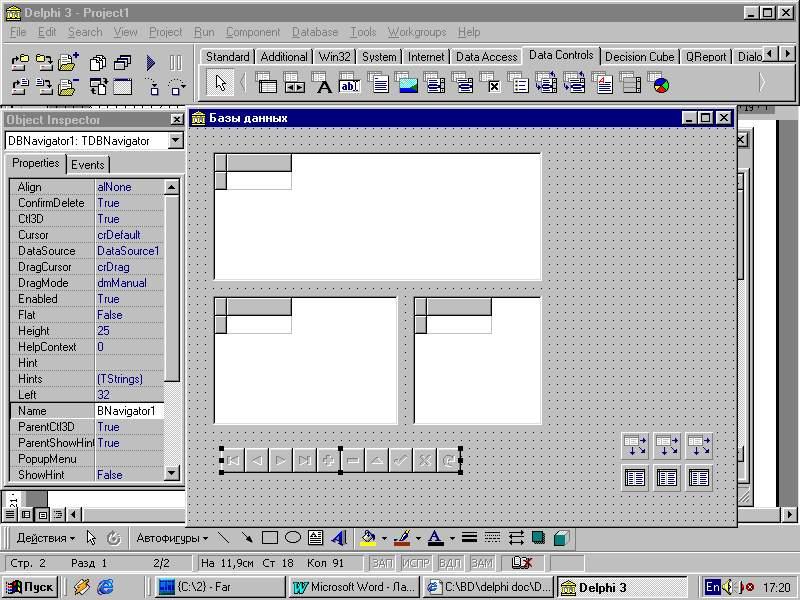Click the New Form speedbar icon
Image resolution: width=800 pixels, height=600 pixels.
pyautogui.click(x=122, y=86)
